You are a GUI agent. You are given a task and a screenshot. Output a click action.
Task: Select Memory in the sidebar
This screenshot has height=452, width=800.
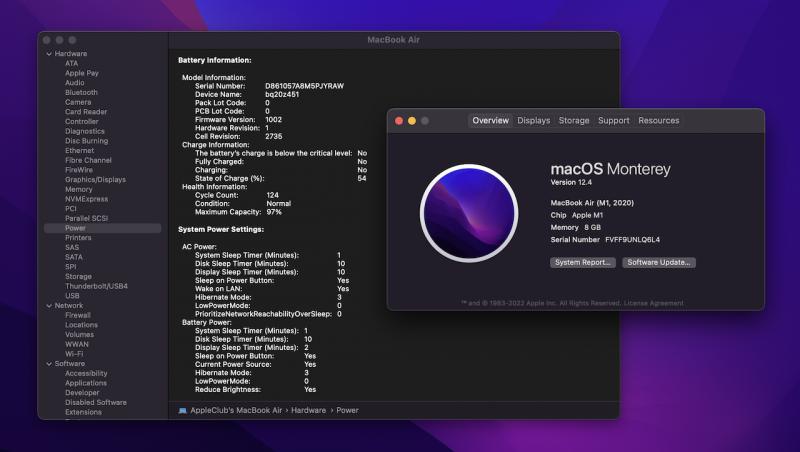click(79, 189)
